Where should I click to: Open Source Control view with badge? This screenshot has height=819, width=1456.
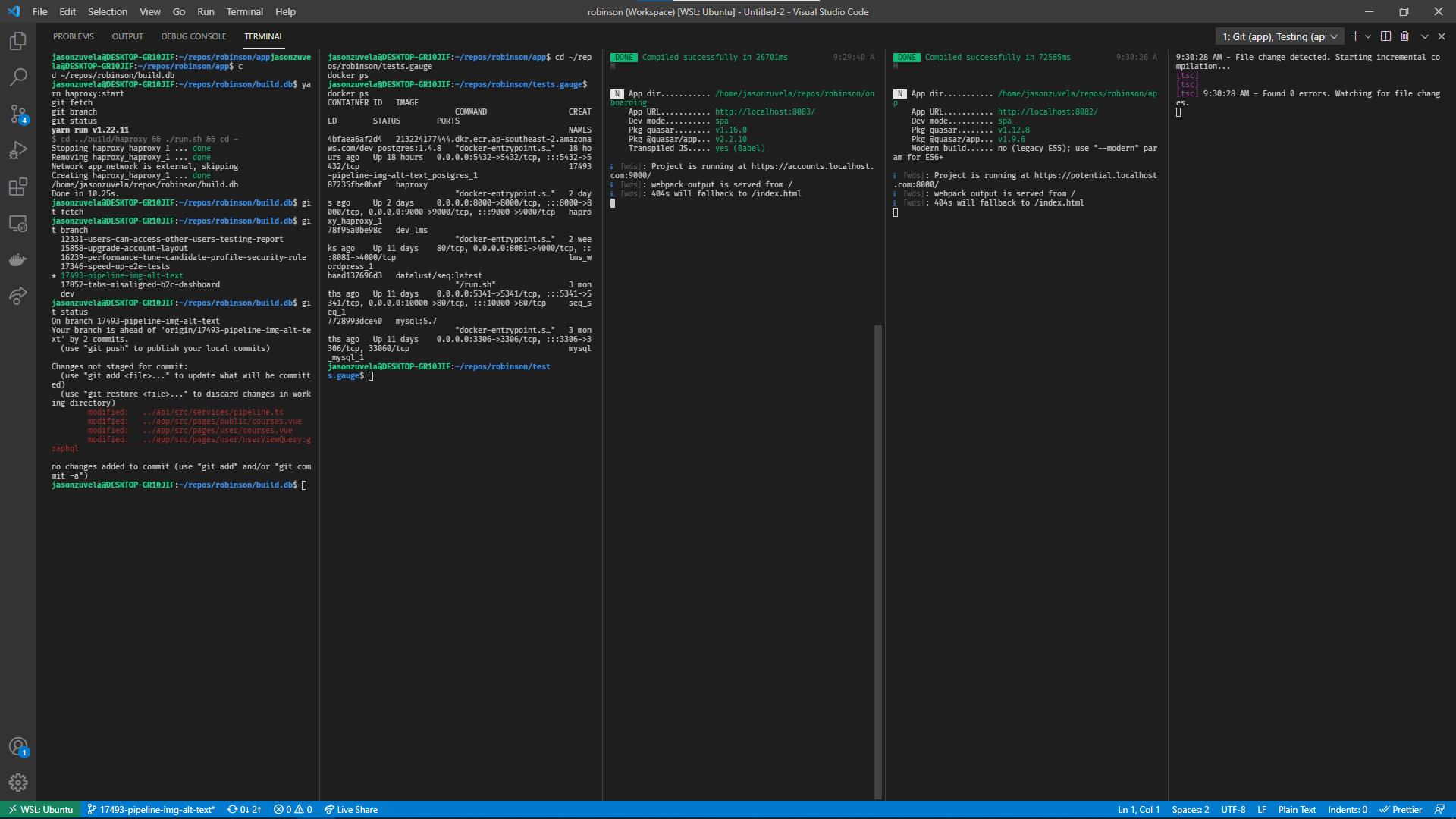[x=18, y=114]
